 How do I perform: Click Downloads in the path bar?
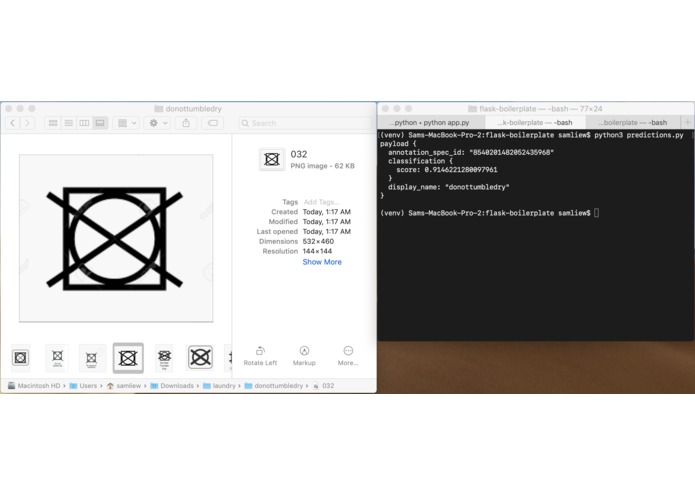click(172, 386)
